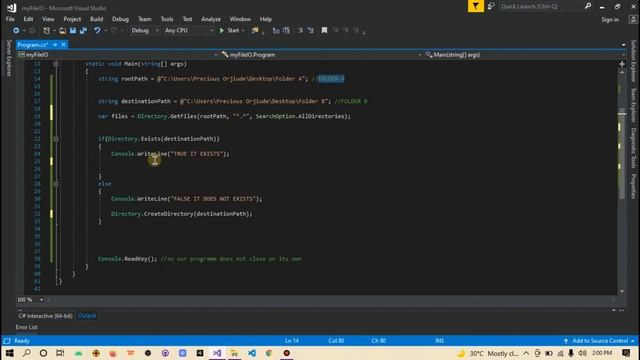
Task: Open Task View on taskbar
Action: 60,353
